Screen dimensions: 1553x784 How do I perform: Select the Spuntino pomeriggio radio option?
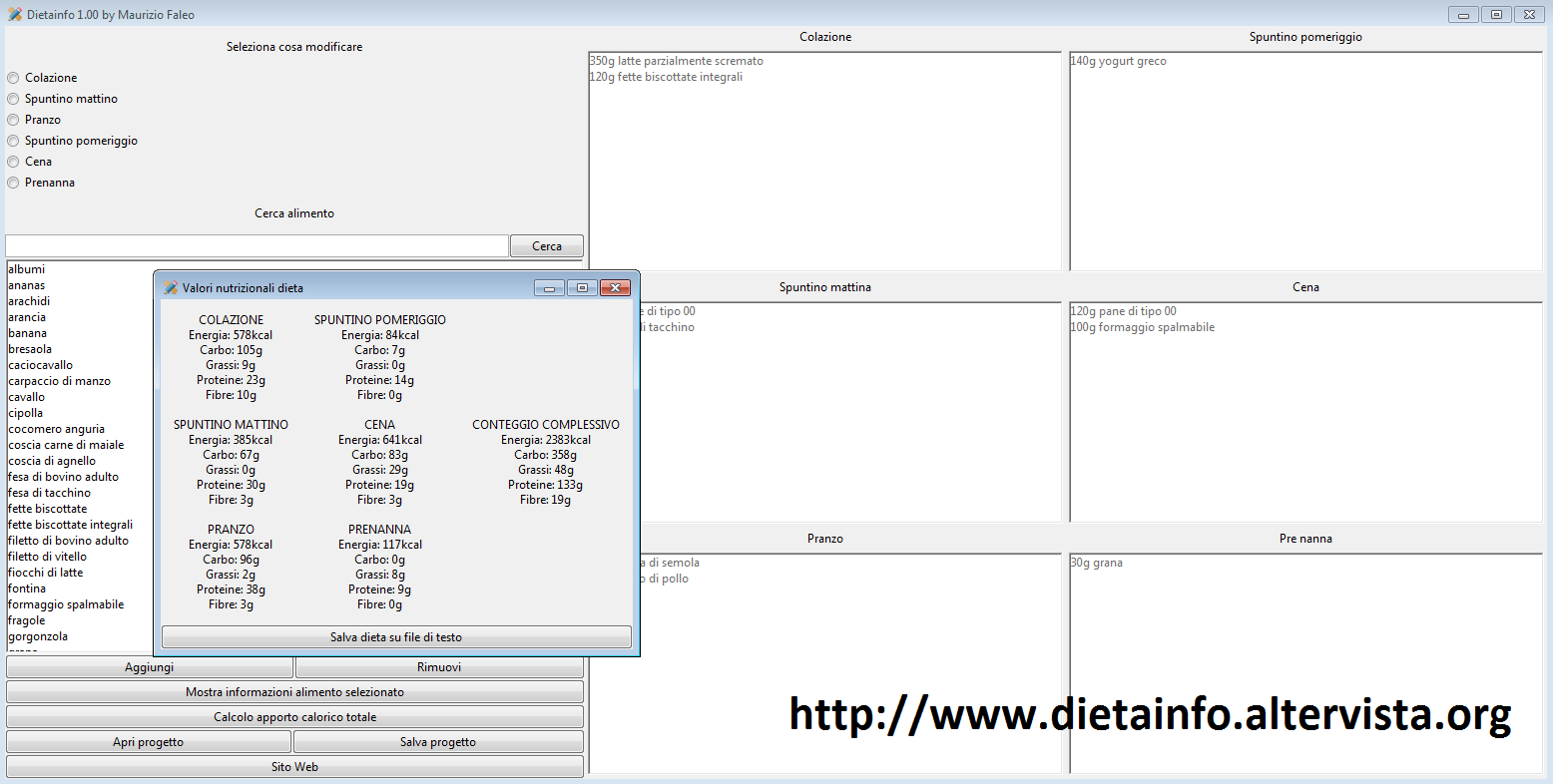(x=14, y=141)
